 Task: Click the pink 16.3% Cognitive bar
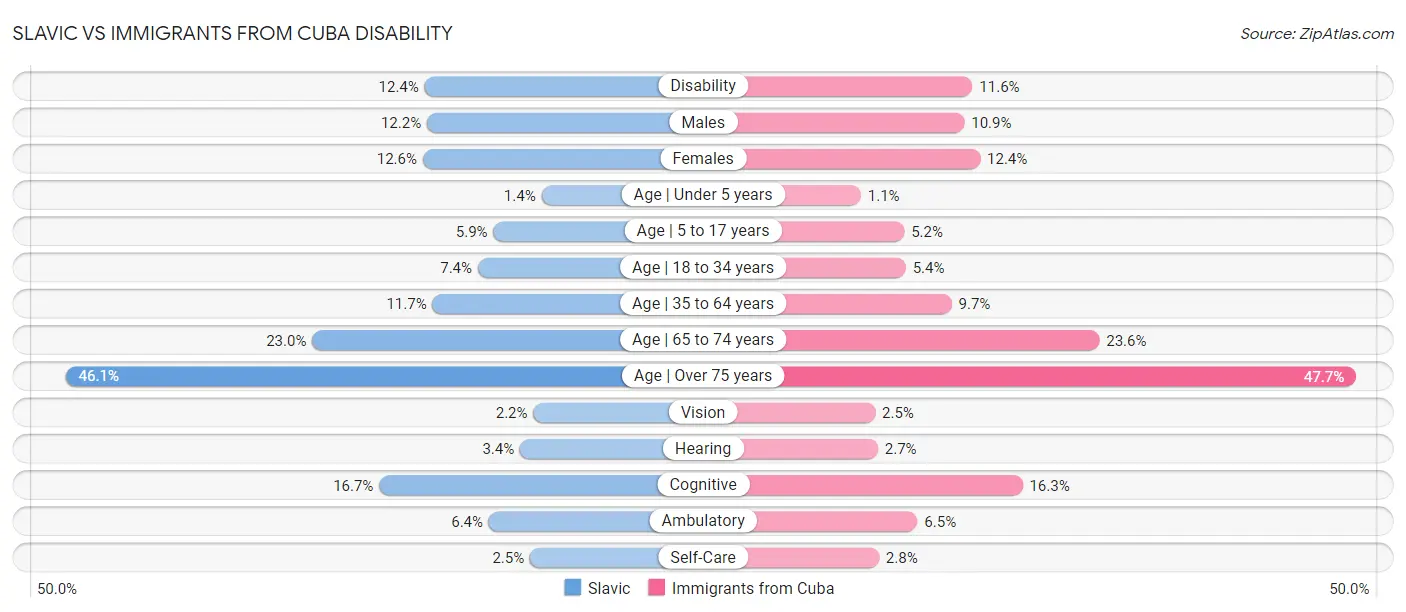(x=886, y=485)
